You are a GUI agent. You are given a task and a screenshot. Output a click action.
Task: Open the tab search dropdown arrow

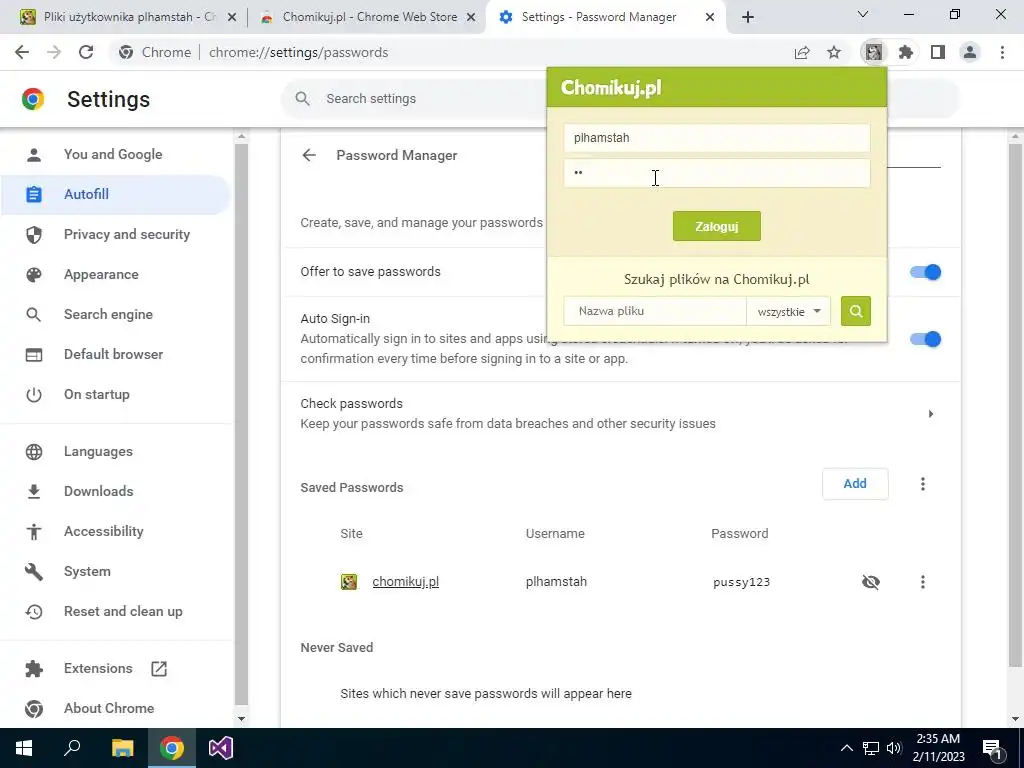point(863,14)
